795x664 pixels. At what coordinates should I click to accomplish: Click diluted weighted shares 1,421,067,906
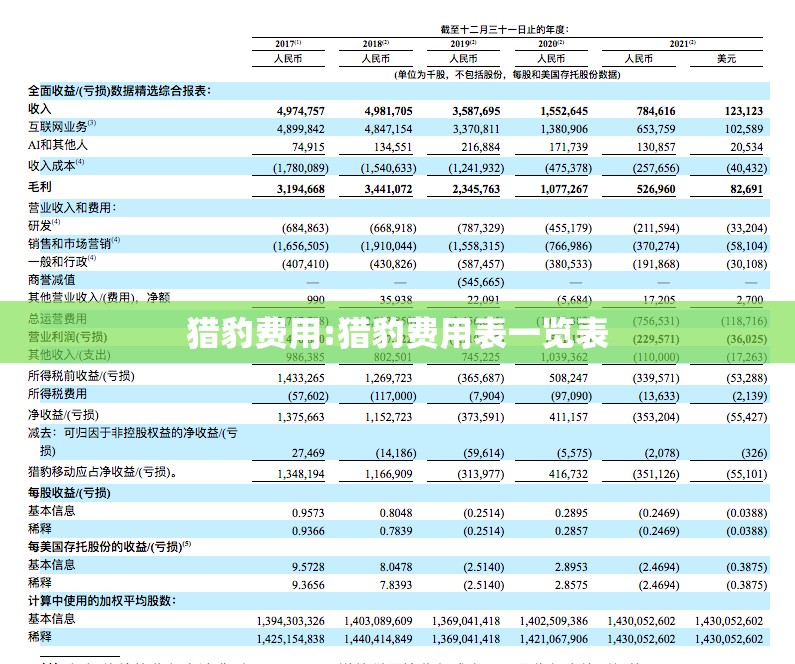click(554, 639)
